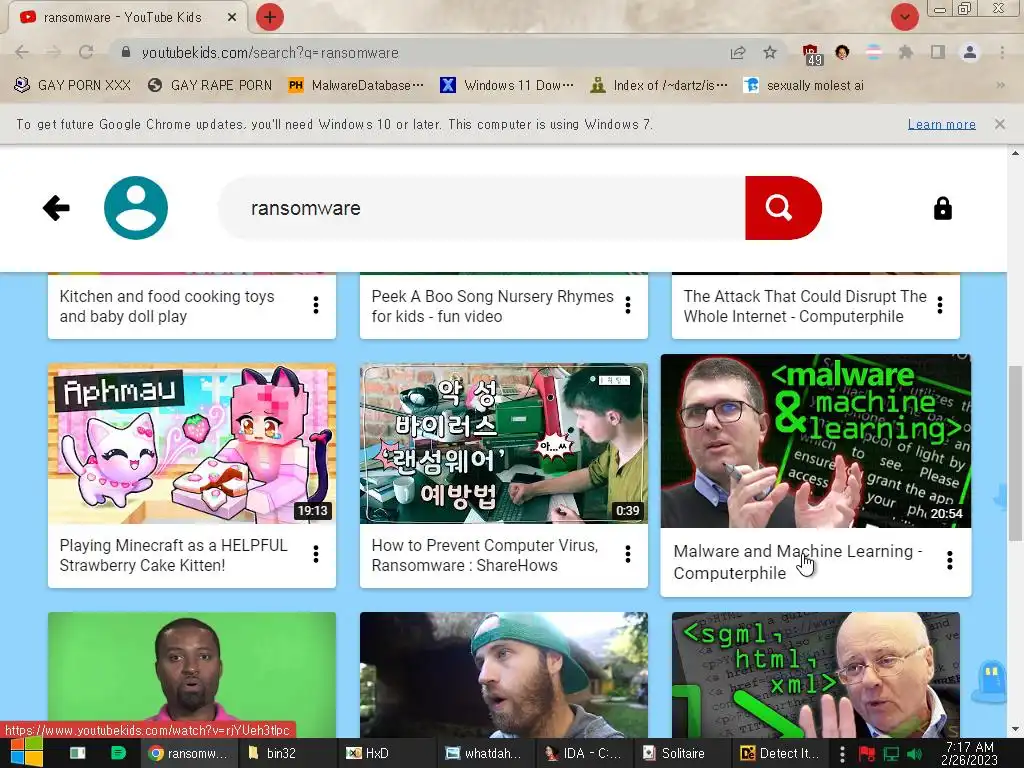Open a new tab with the plus button
Viewport: 1024px width, 768px height.
[270, 17]
